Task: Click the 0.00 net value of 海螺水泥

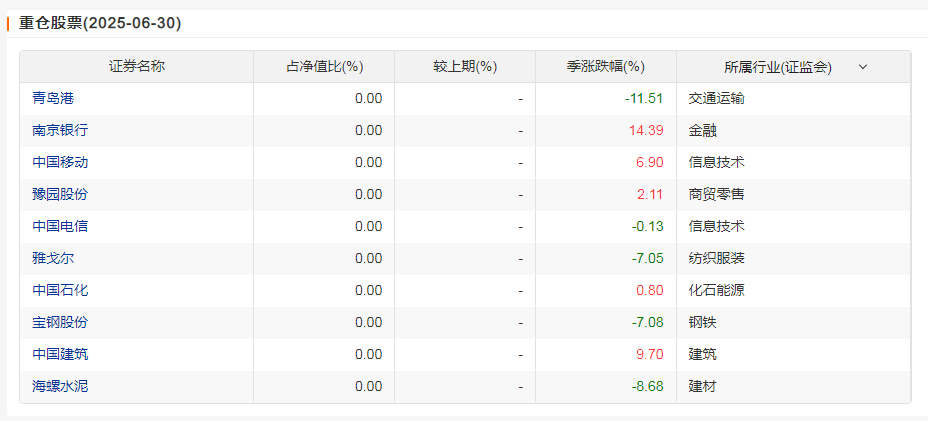Action: click(369, 386)
